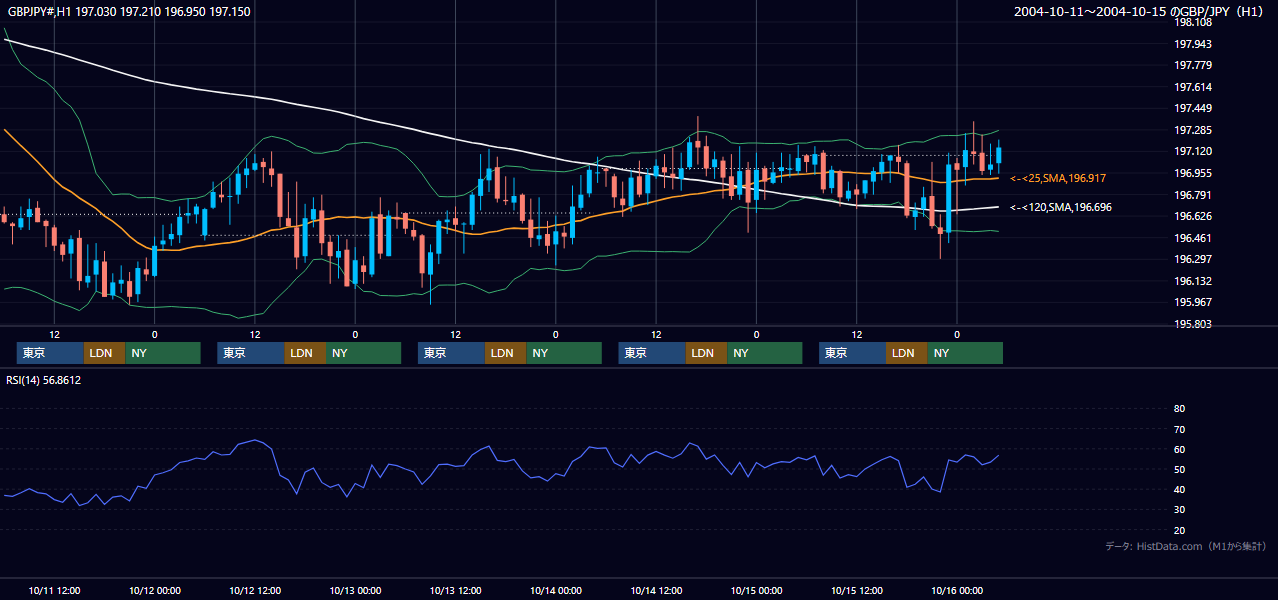
Task: Click price axis value 197.779
Action: (1192, 65)
